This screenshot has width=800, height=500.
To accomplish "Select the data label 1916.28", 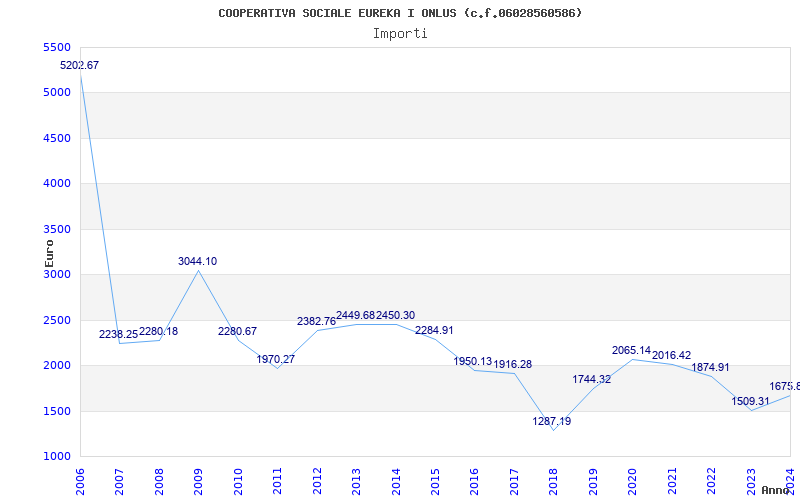I will click(513, 364).
